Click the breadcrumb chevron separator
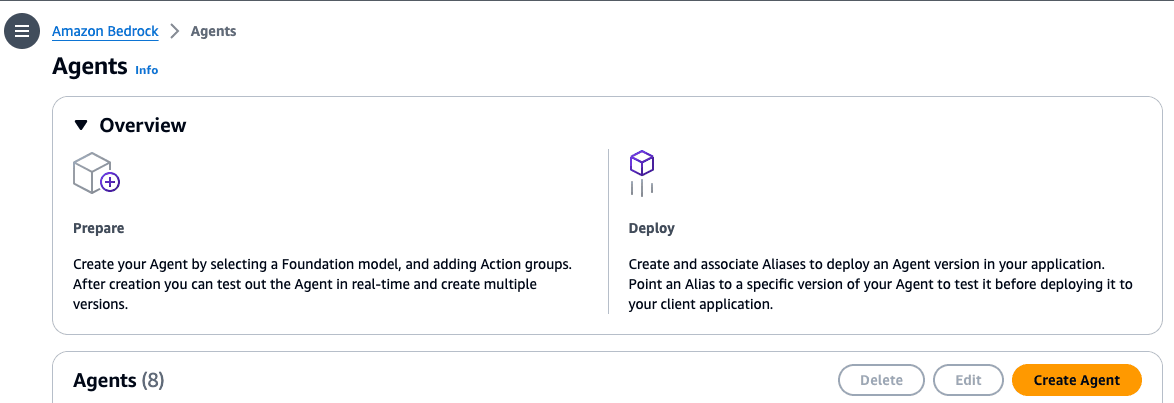 point(174,31)
